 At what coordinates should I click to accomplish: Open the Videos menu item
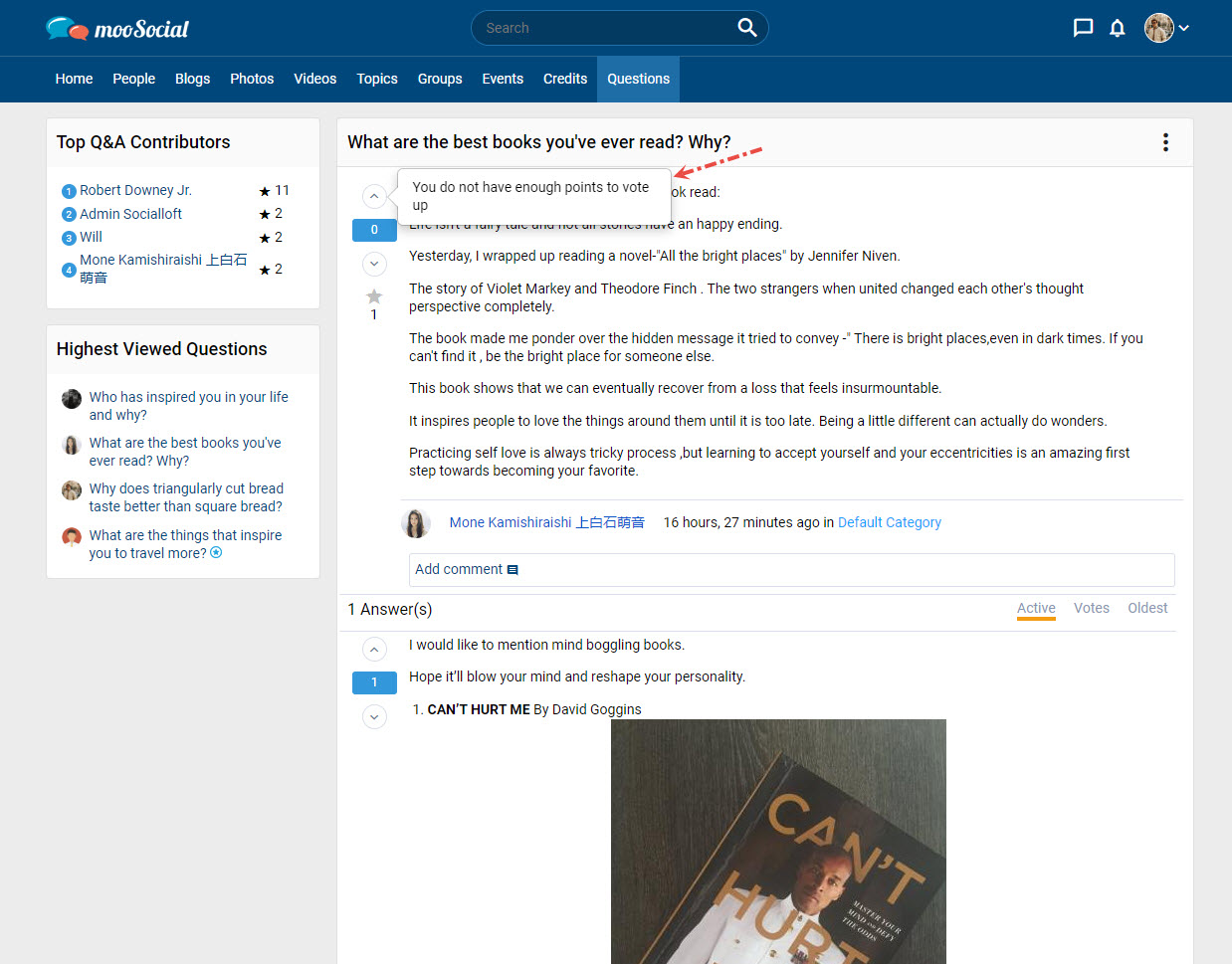[x=314, y=79]
